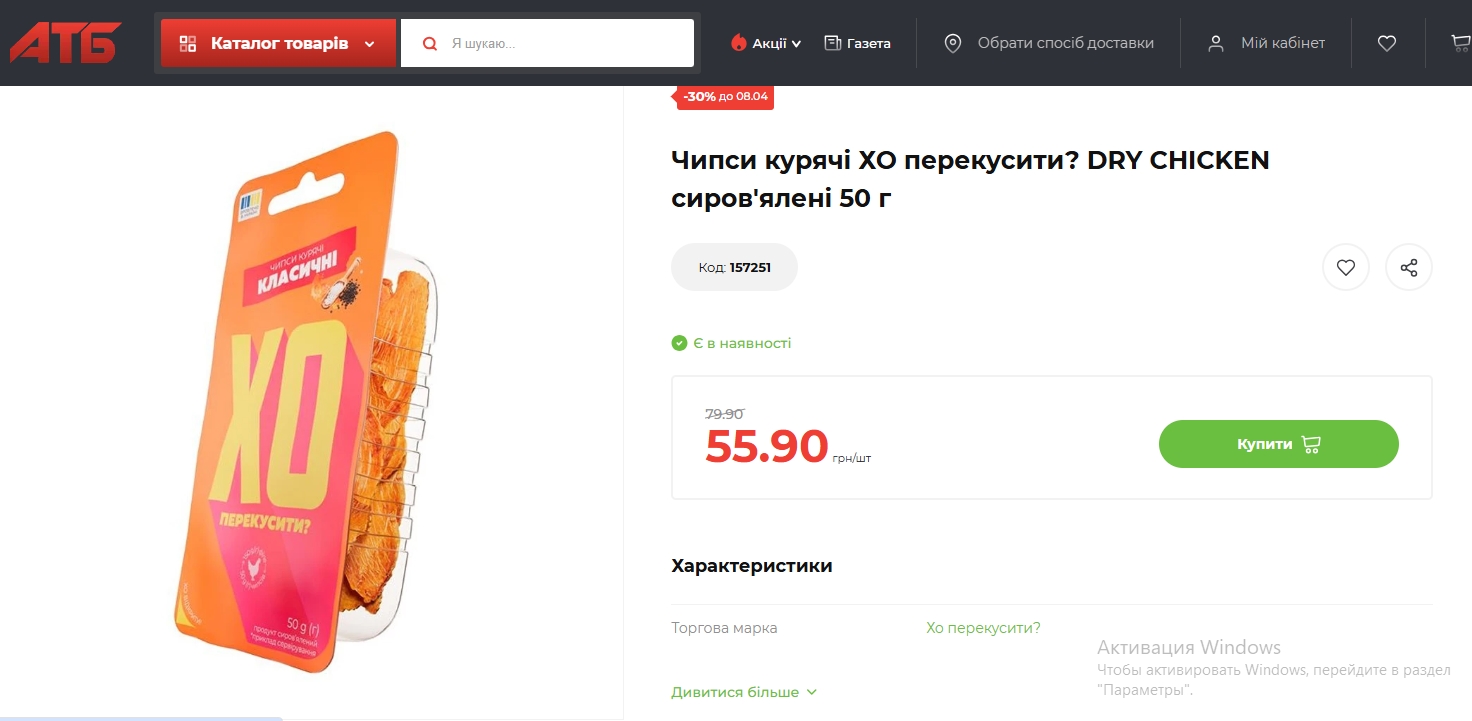Open Мій кабінет account menu
This screenshot has width=1472, height=721.
coord(1282,43)
